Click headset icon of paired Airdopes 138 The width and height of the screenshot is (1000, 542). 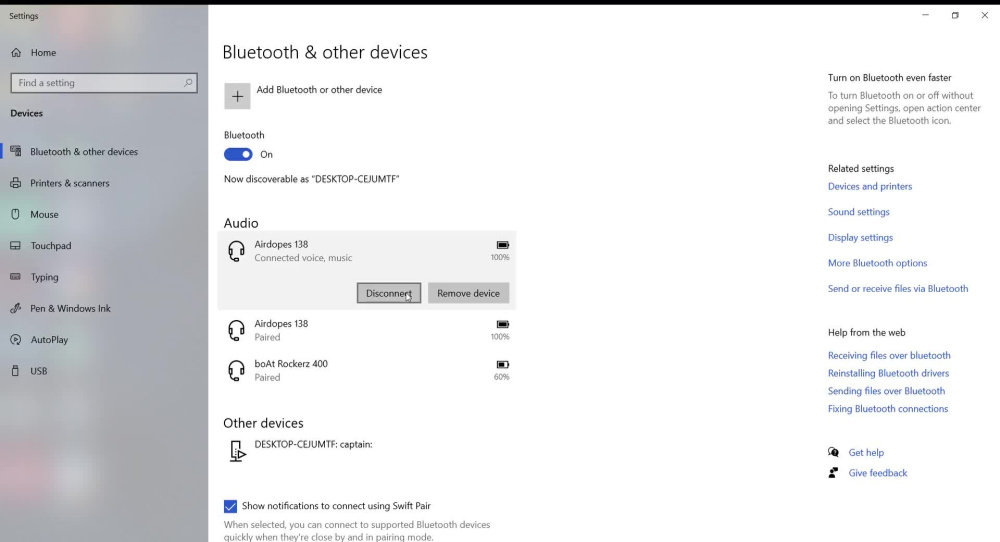(x=237, y=330)
